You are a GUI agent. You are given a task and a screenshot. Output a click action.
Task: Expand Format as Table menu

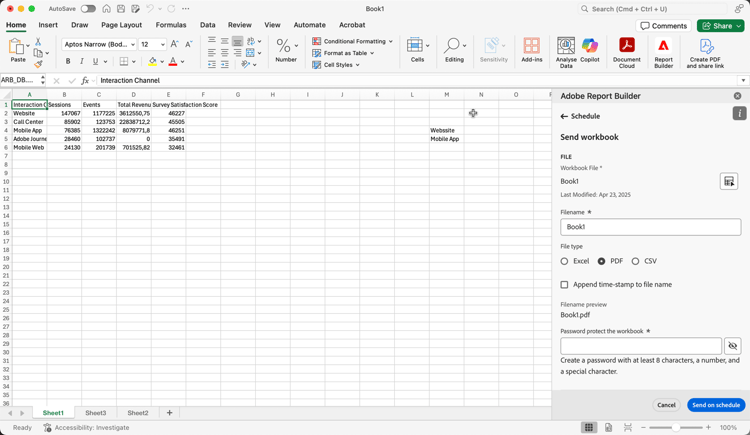(x=372, y=53)
